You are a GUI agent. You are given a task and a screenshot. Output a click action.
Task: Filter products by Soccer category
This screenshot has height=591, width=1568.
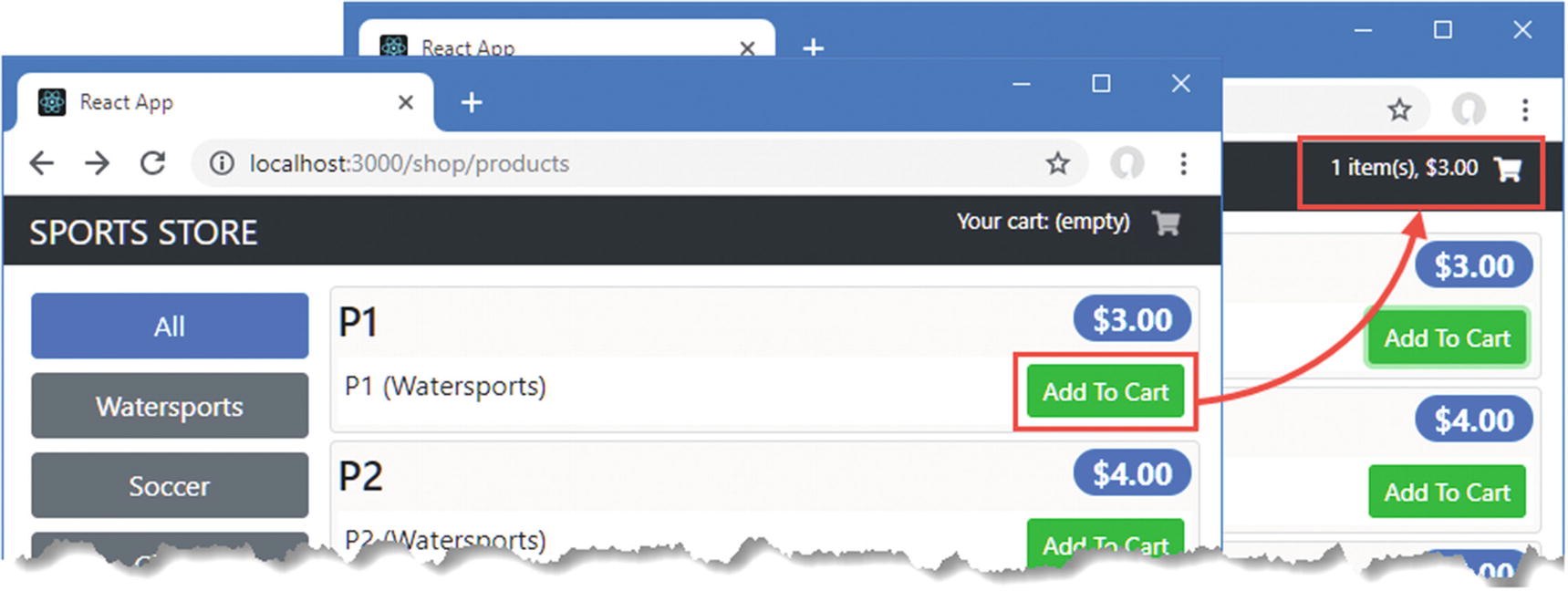pyautogui.click(x=170, y=485)
